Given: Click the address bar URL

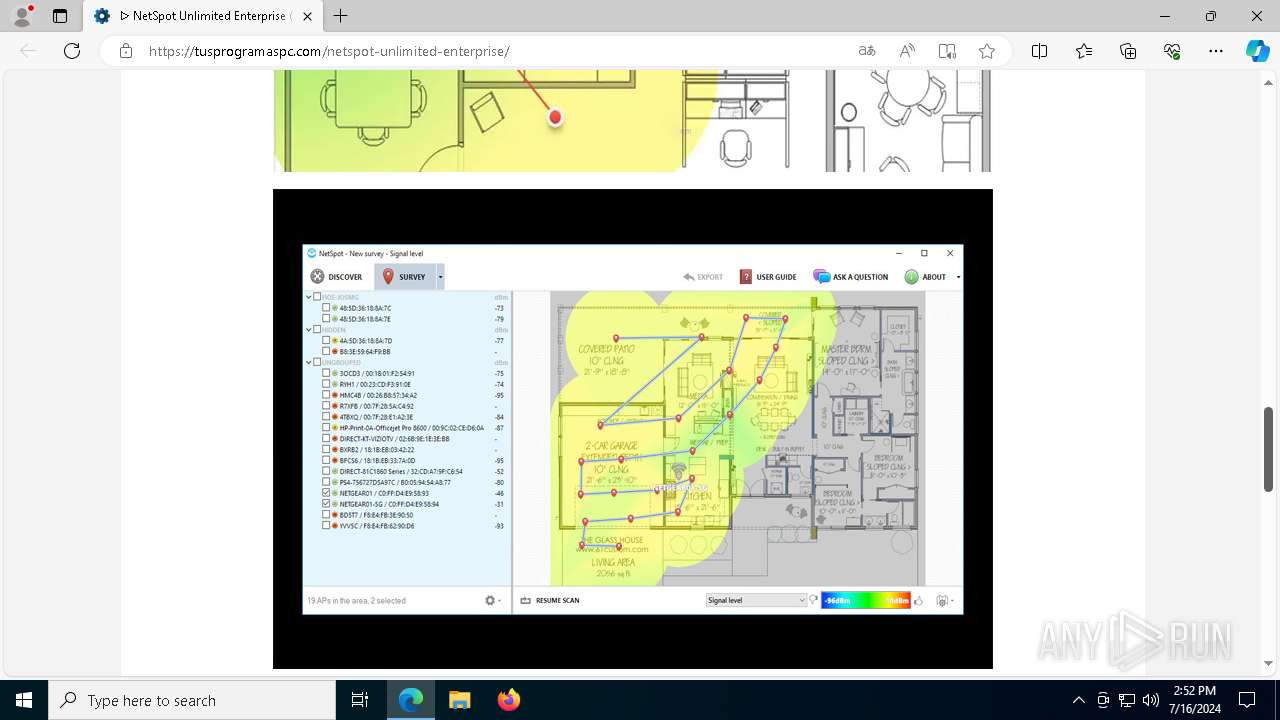Looking at the screenshot, I should 329,51.
